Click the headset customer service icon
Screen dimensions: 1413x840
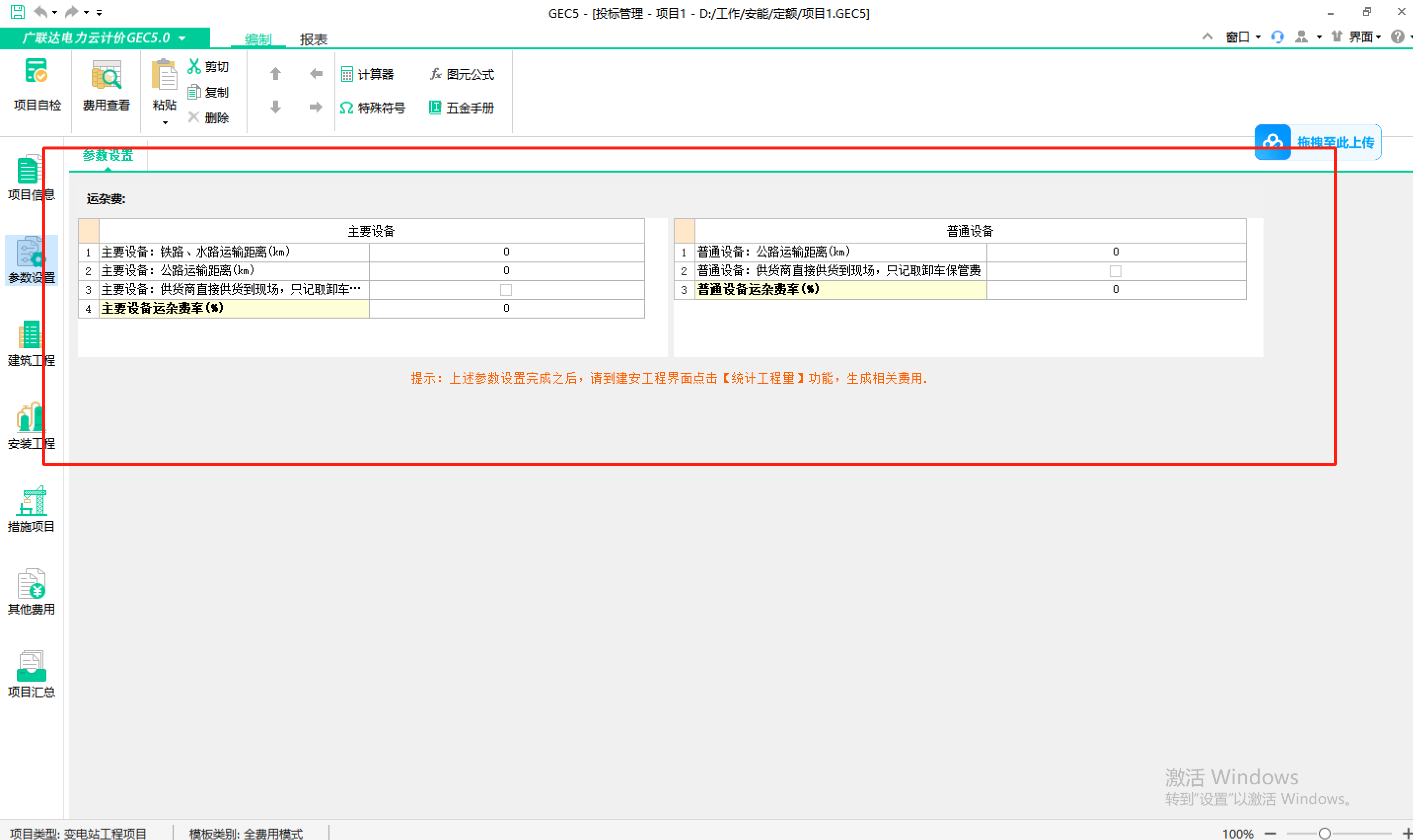point(1277,37)
